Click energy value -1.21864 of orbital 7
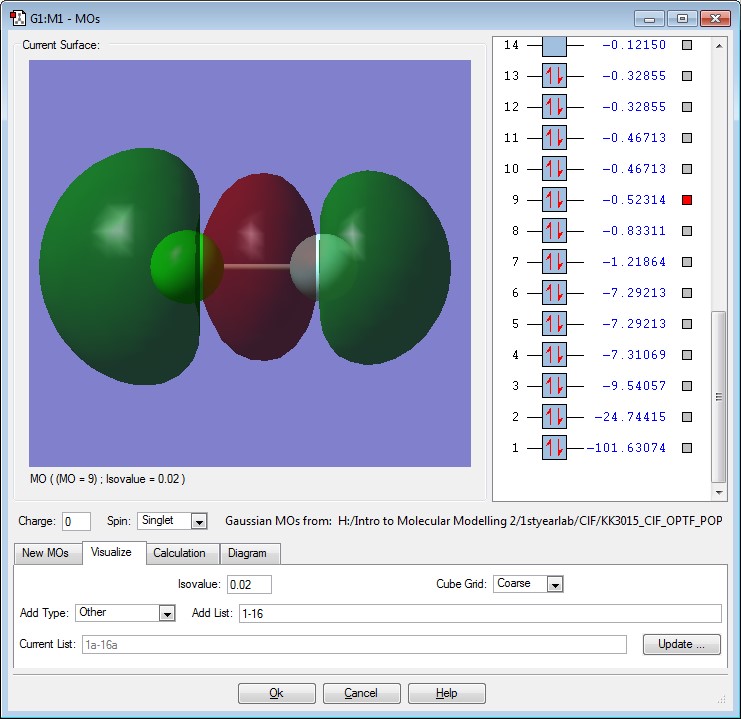The width and height of the screenshot is (741, 719). pos(634,262)
